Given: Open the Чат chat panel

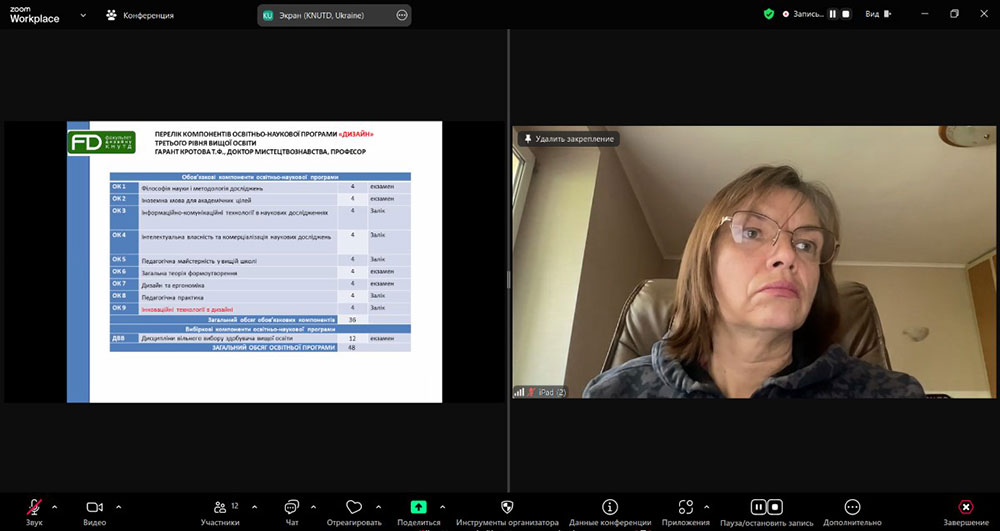Looking at the screenshot, I should click(292, 507).
